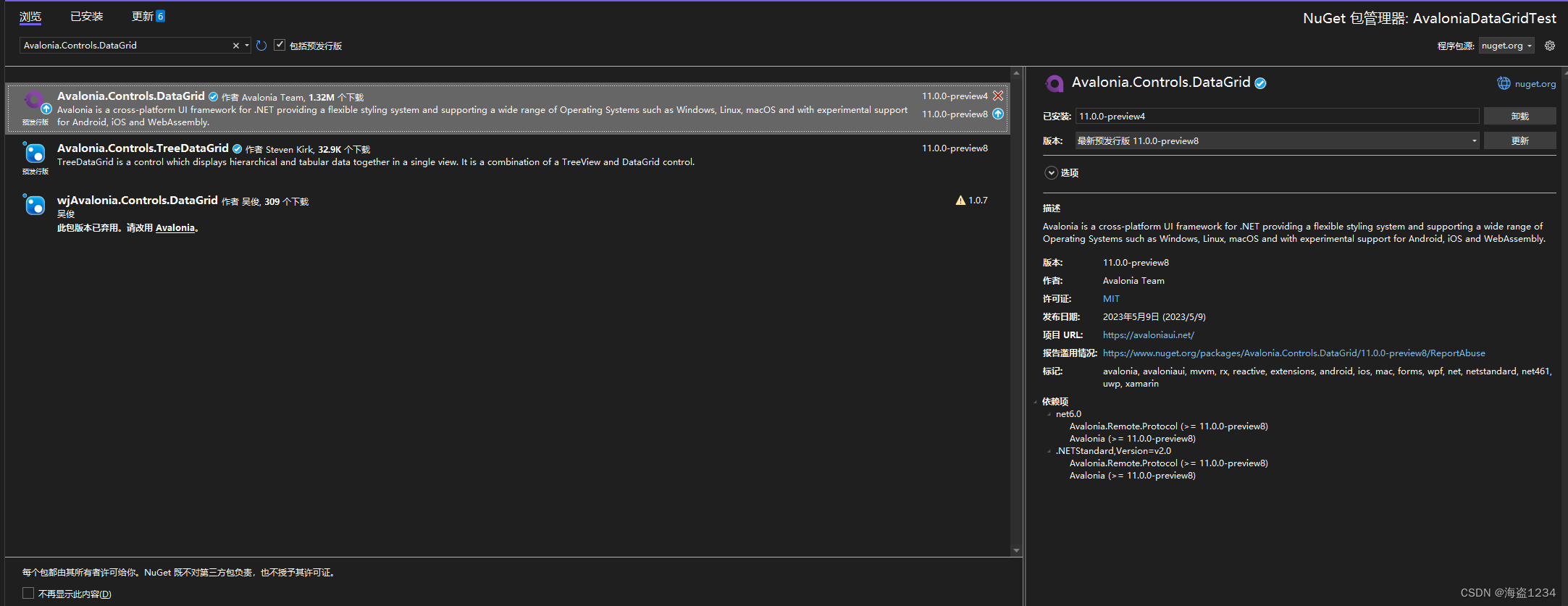Viewport: 1568px width, 606px height.
Task: Clear the search box text
Action: coord(236,46)
